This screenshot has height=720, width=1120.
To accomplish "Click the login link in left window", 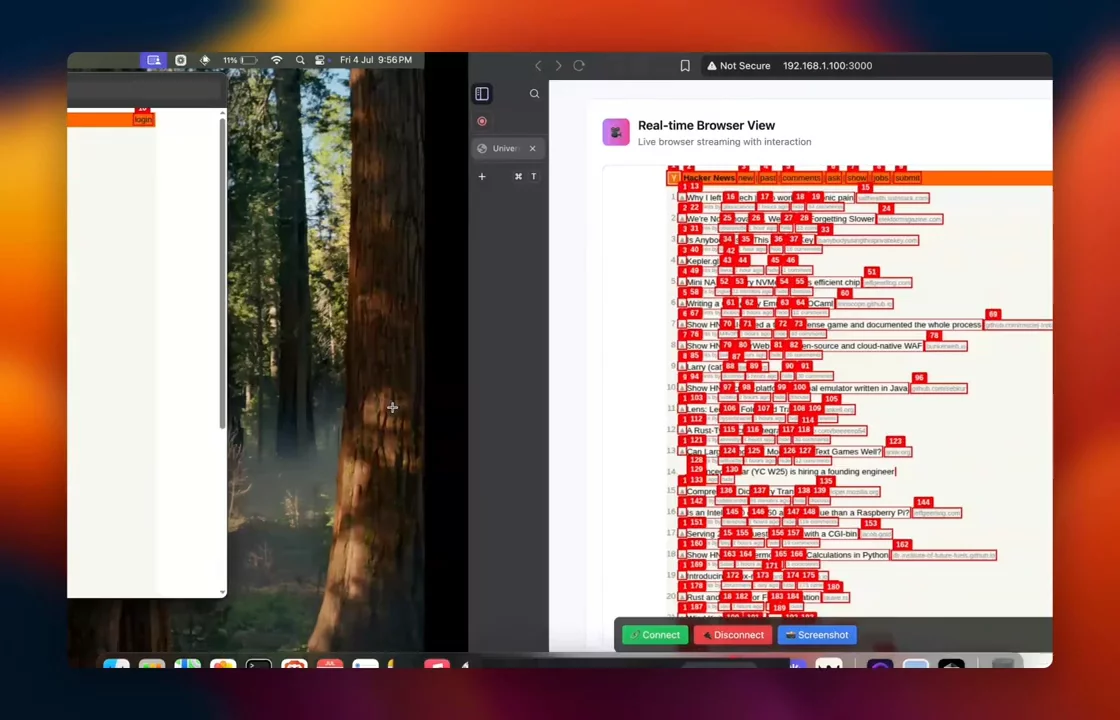I will coord(143,120).
